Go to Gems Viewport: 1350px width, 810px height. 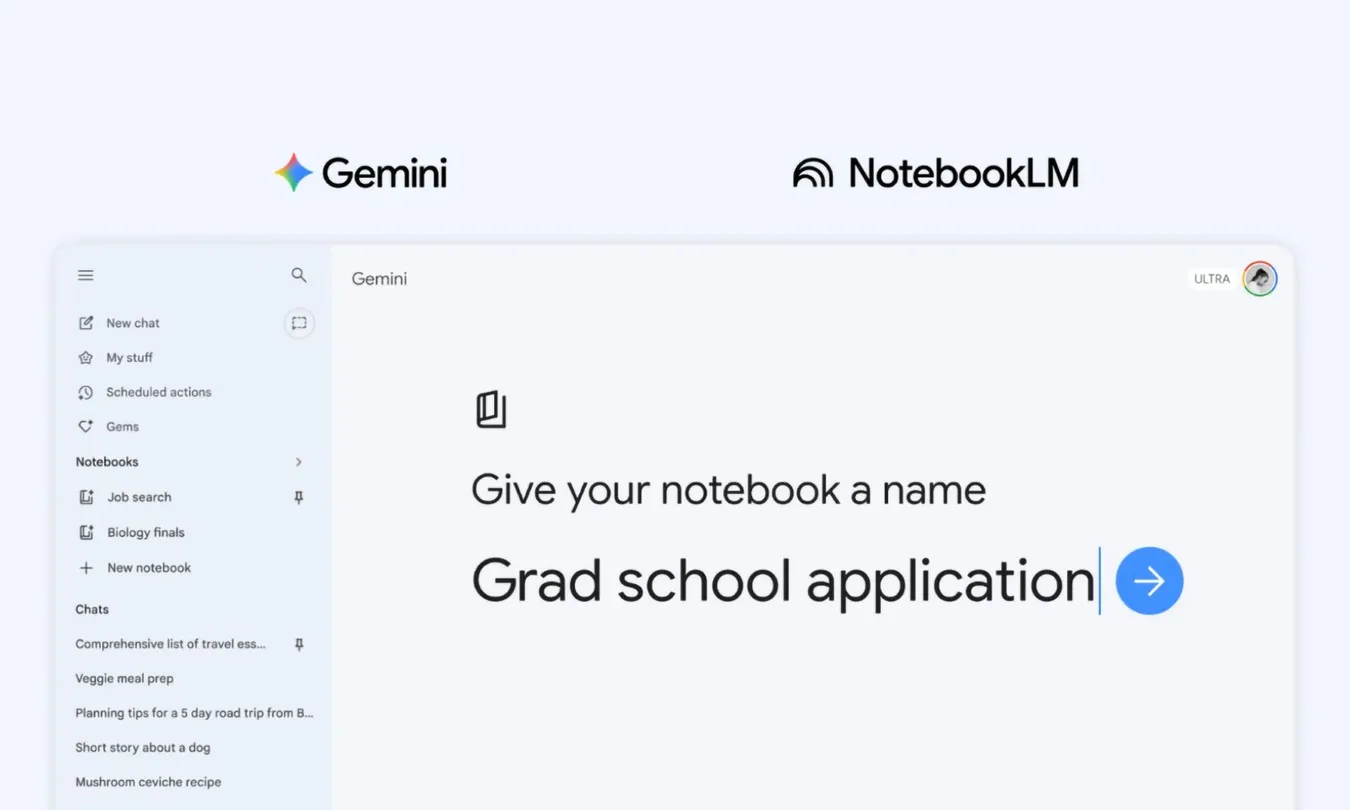(x=122, y=427)
